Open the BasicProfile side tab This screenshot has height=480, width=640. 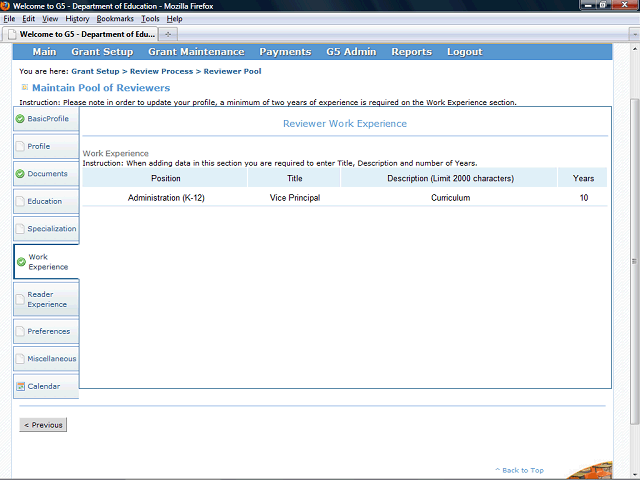coord(46,119)
